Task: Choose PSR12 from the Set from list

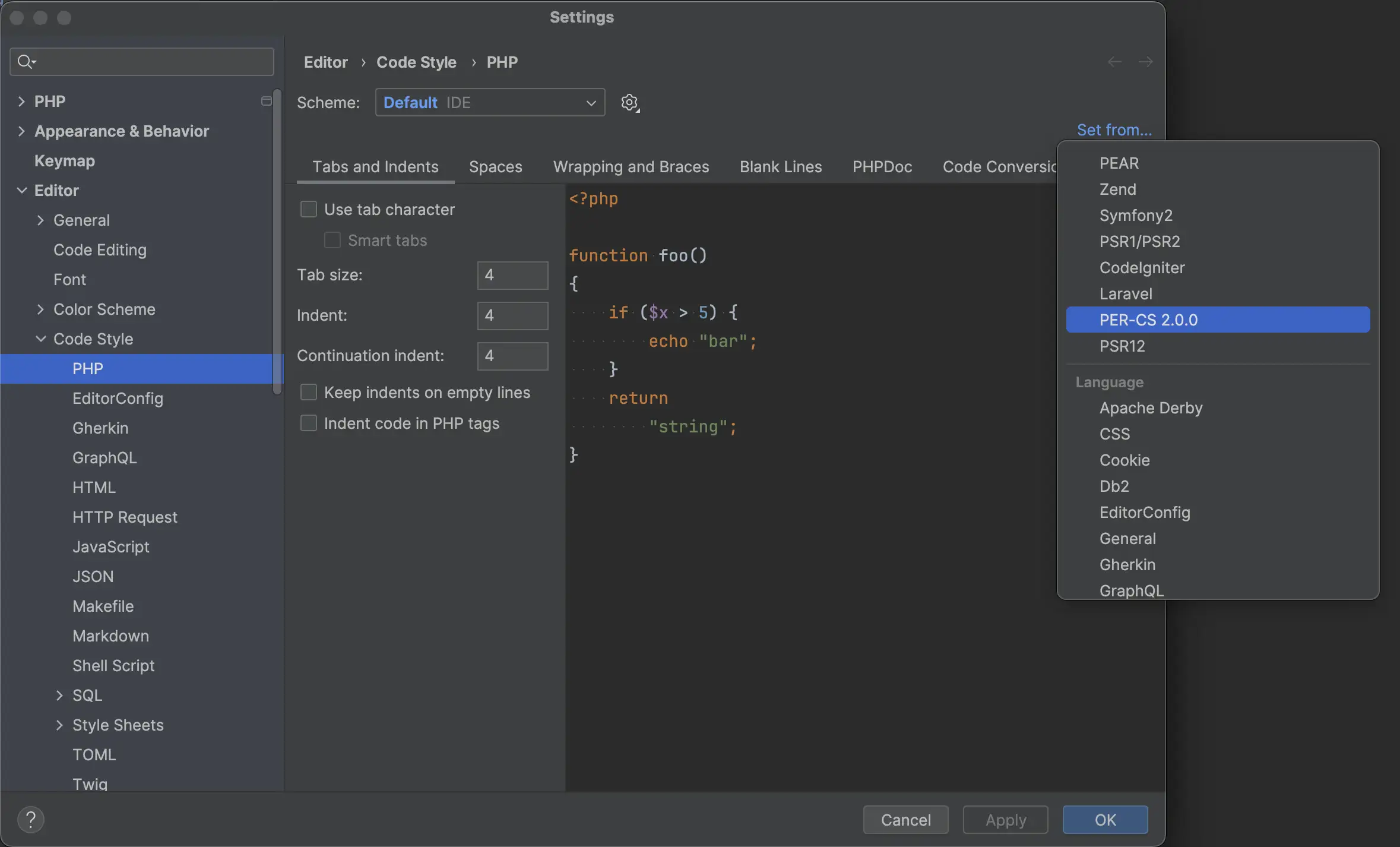Action: click(1218, 346)
